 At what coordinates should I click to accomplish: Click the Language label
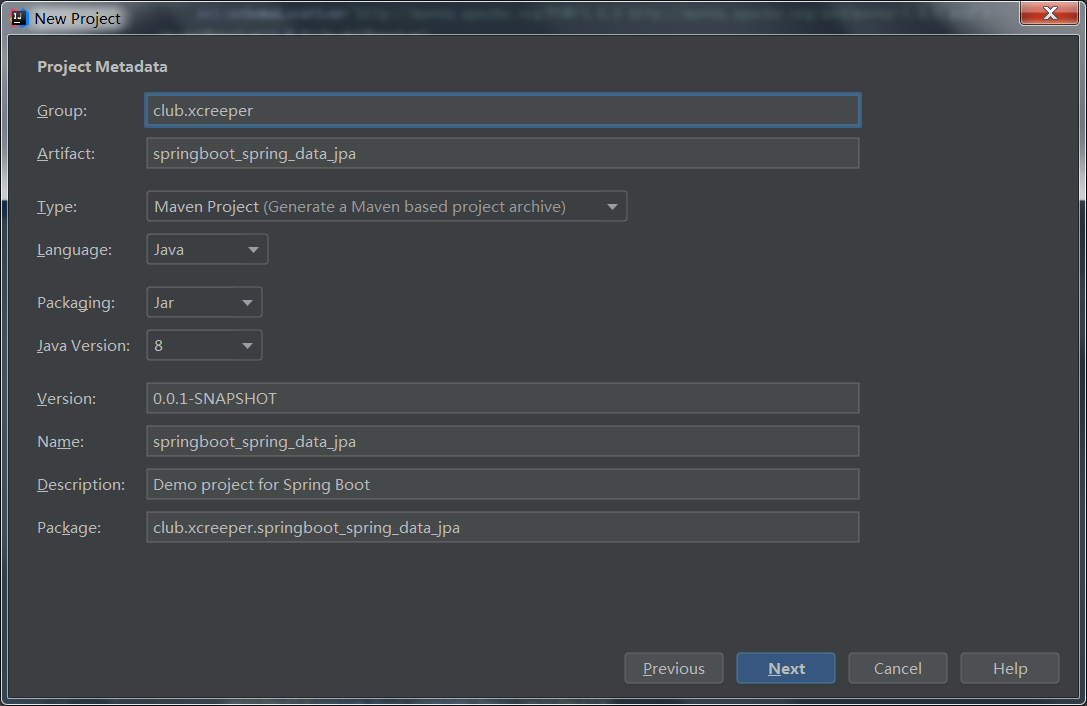[74, 250]
